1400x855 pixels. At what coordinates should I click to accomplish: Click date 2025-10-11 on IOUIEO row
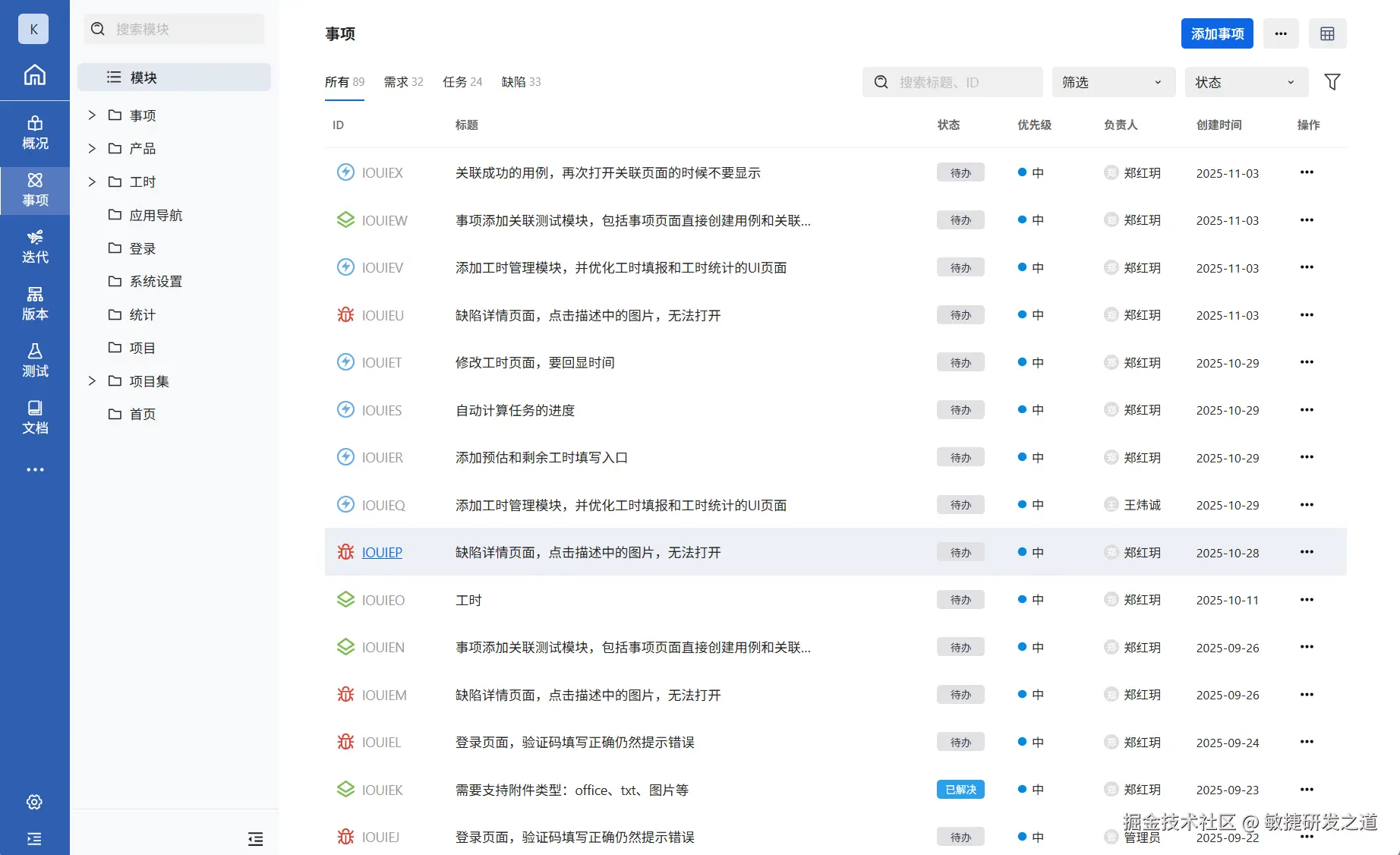pyautogui.click(x=1227, y=600)
